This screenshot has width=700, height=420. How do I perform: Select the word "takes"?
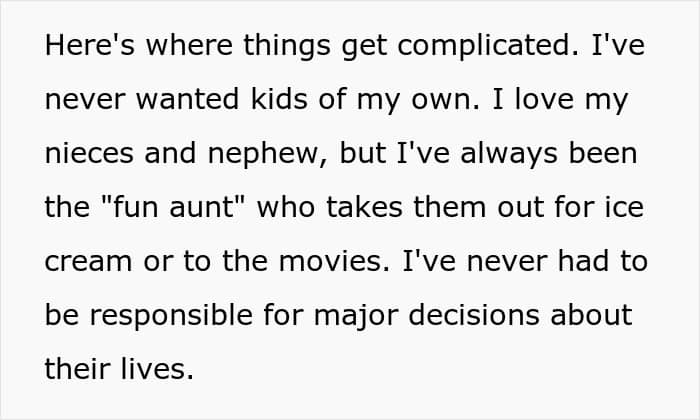pos(365,207)
